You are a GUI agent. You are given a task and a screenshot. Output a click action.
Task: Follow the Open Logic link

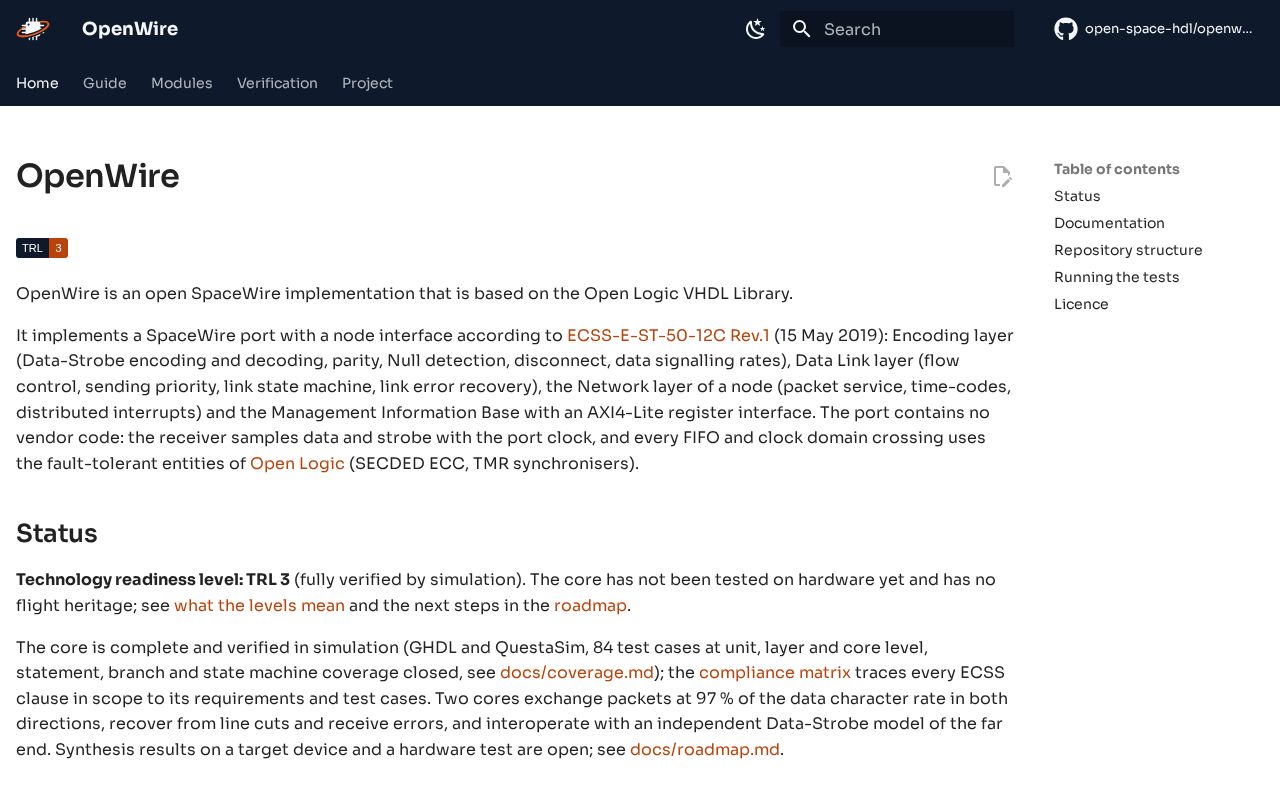(x=297, y=464)
